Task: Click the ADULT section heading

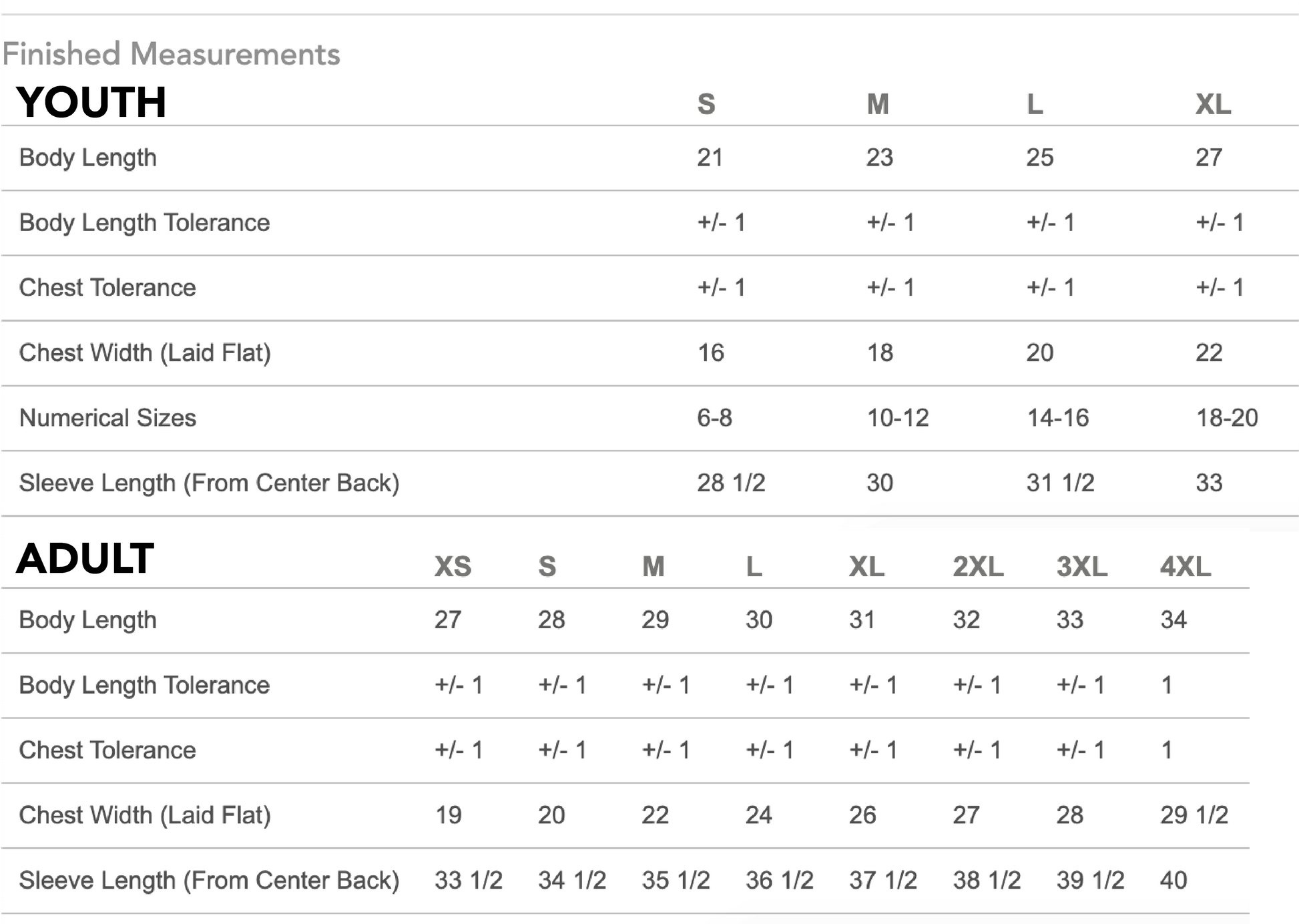Action: point(85,559)
